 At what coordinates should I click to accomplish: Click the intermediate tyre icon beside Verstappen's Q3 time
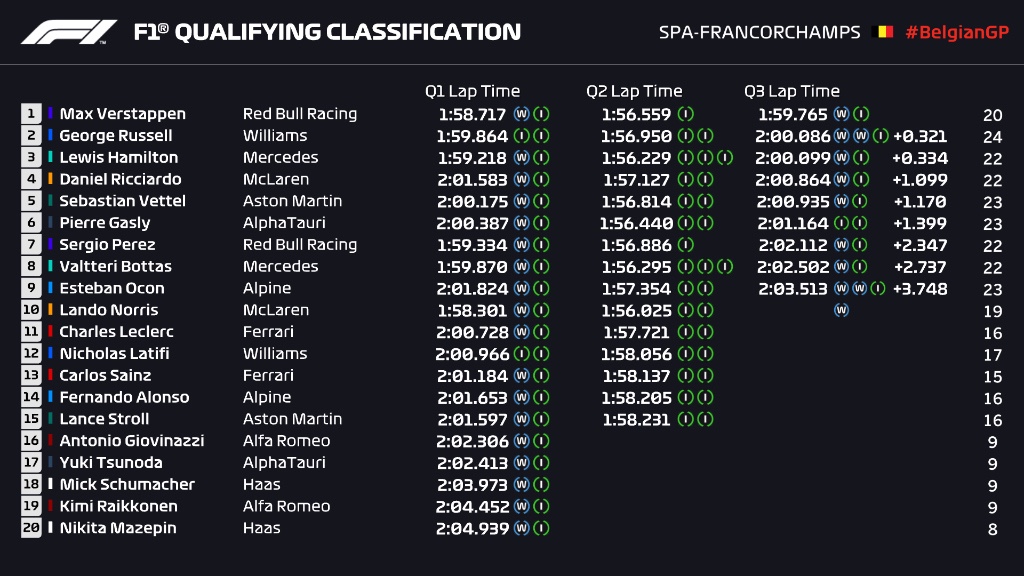(861, 114)
